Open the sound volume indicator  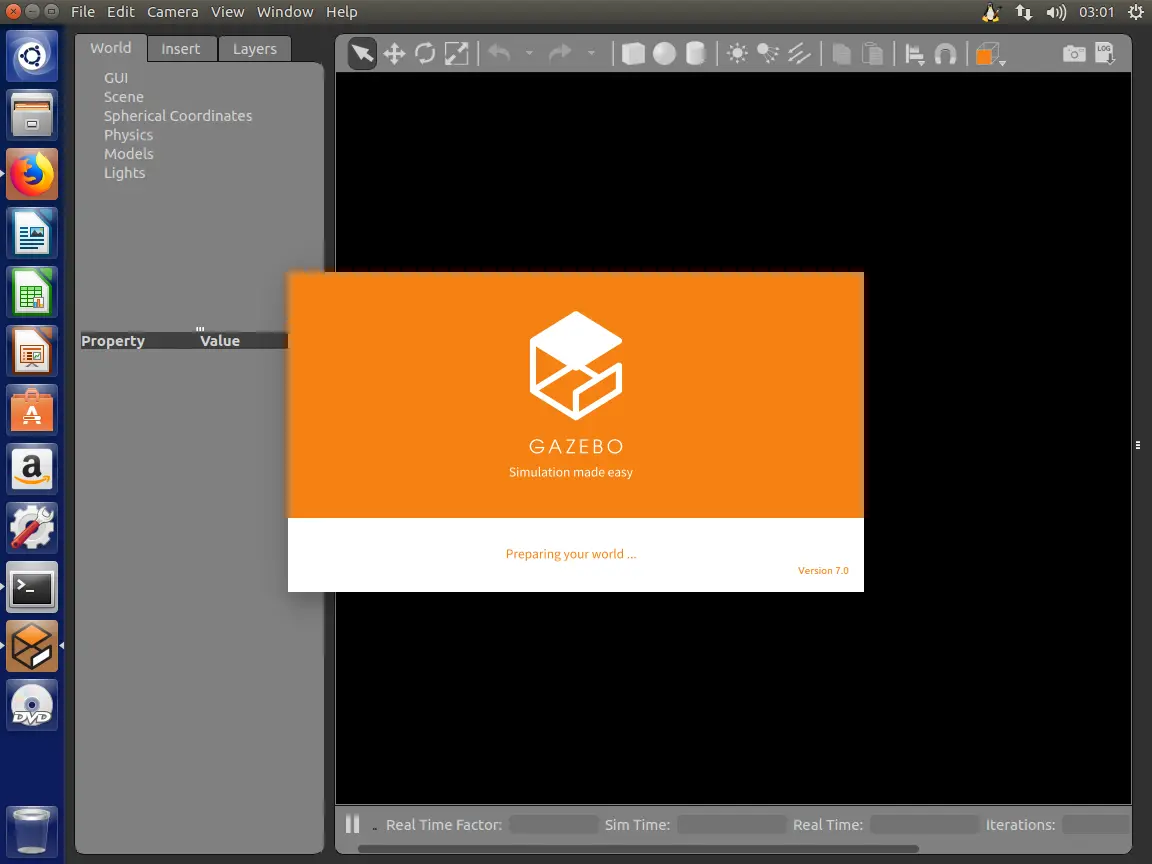pyautogui.click(x=1056, y=12)
